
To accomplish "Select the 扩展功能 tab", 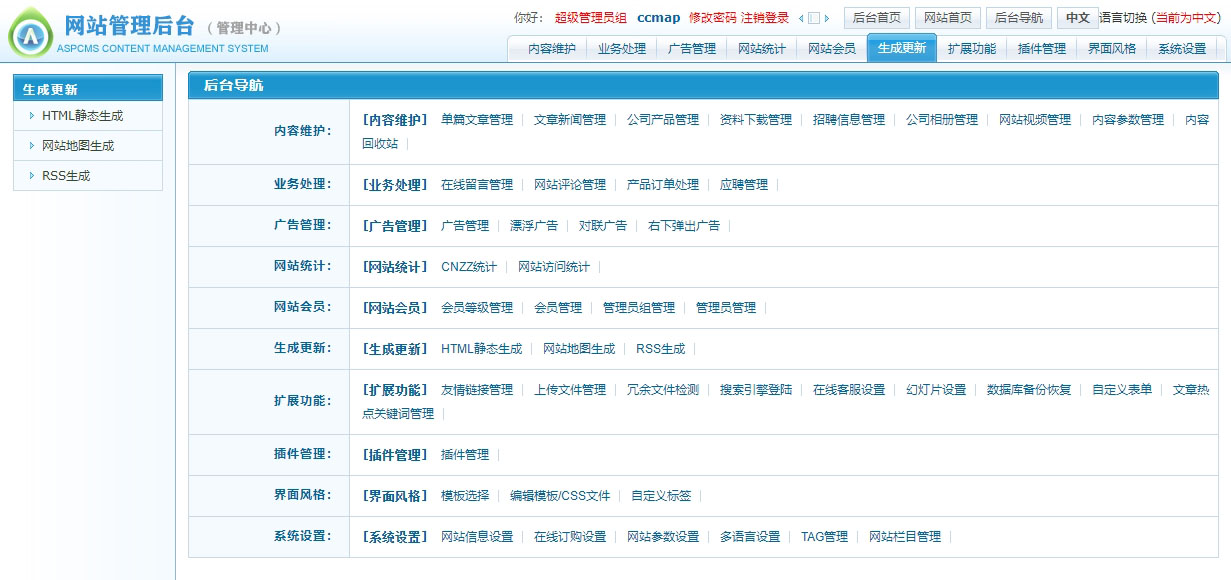I will point(971,48).
